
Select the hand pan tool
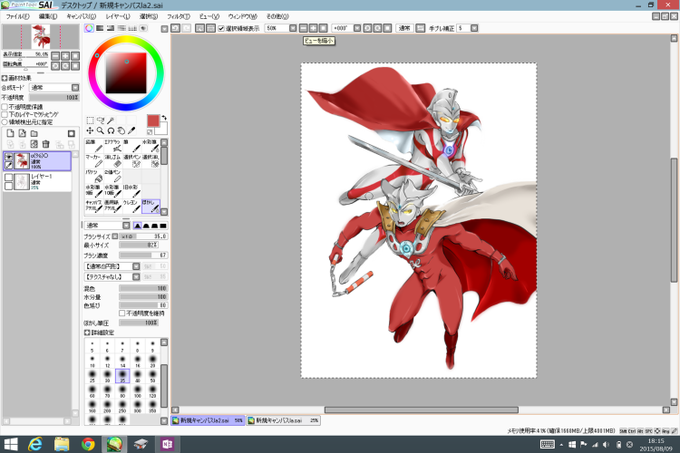[x=121, y=130]
